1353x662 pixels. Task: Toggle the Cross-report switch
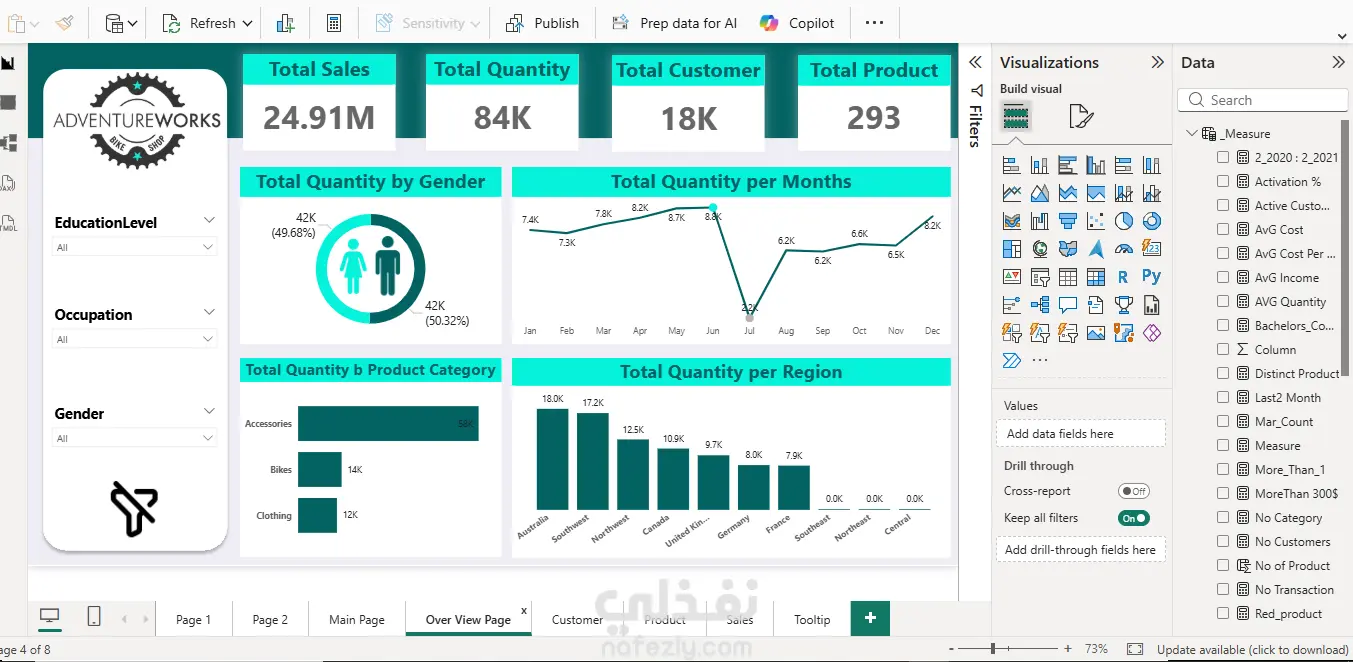1134,491
